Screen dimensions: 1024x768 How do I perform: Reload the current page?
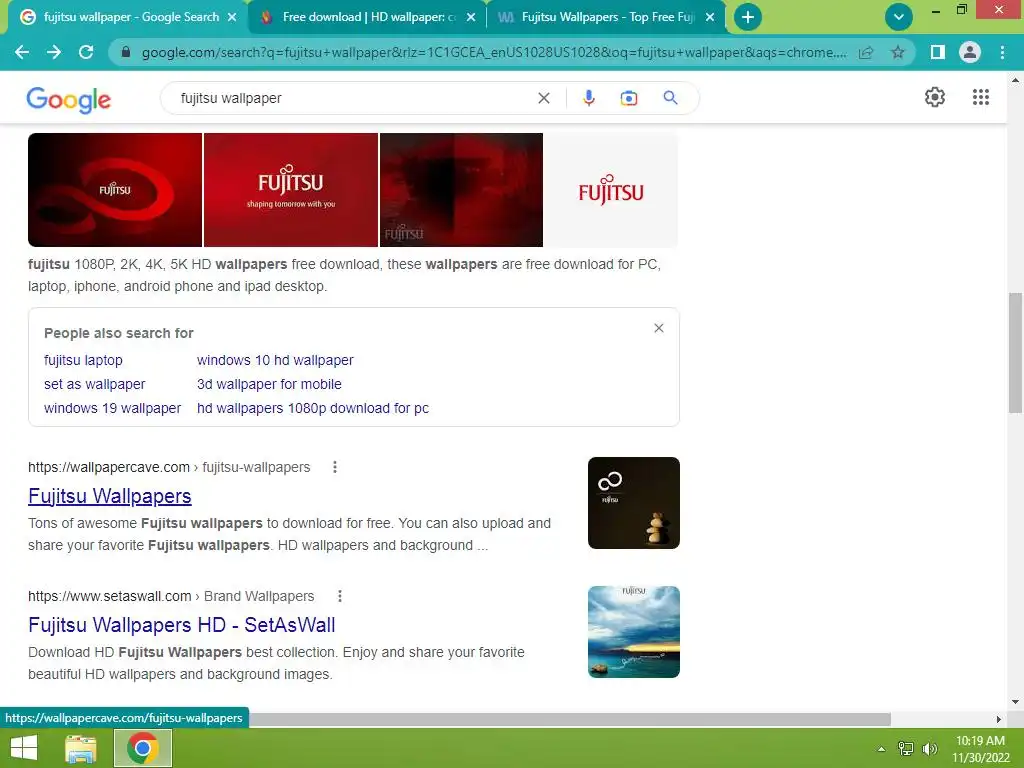tap(86, 52)
